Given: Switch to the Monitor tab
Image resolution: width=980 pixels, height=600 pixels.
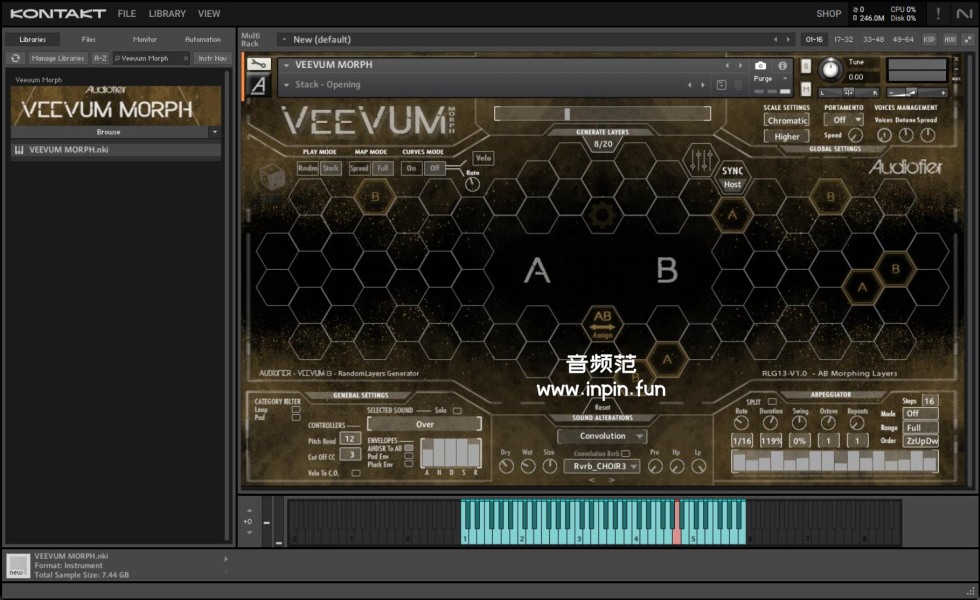Looking at the screenshot, I should pos(145,39).
